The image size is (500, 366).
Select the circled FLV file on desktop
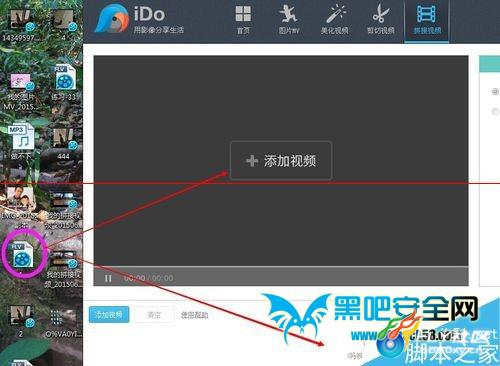[23, 255]
